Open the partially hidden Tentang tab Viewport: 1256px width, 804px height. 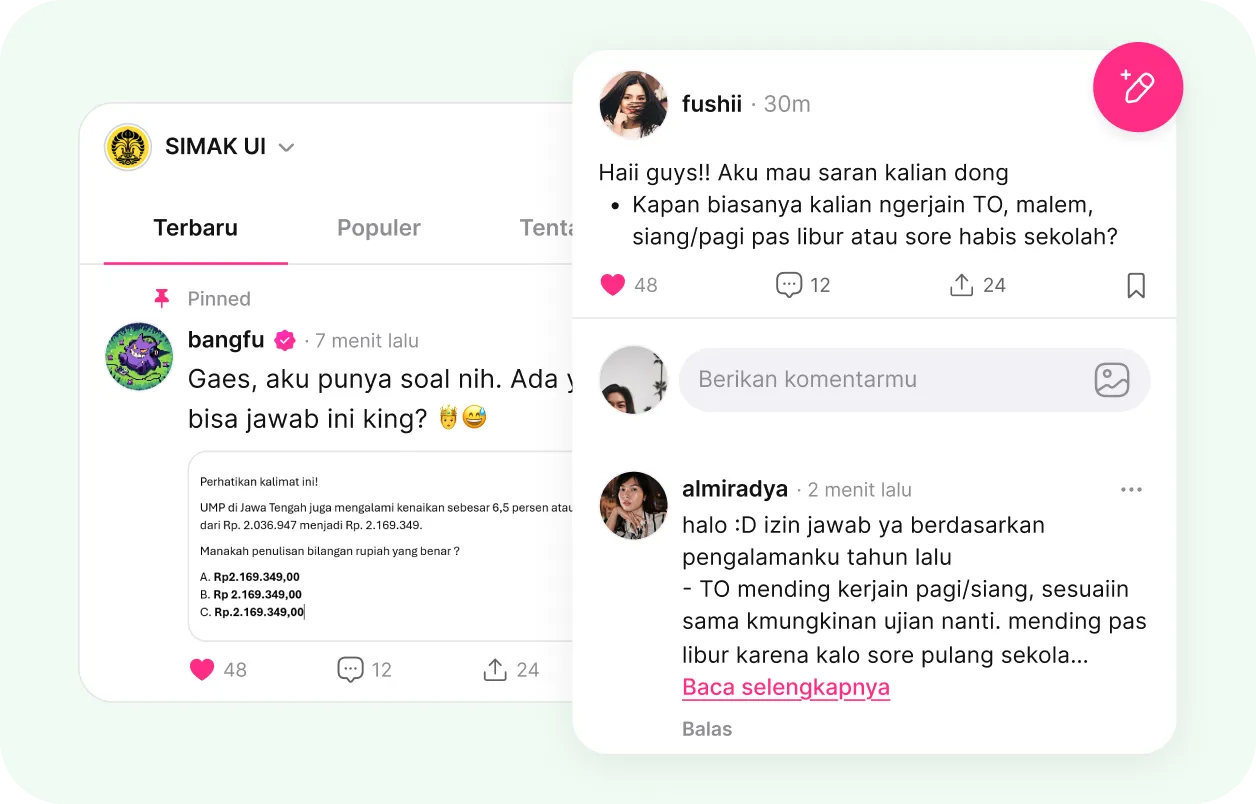tap(546, 228)
